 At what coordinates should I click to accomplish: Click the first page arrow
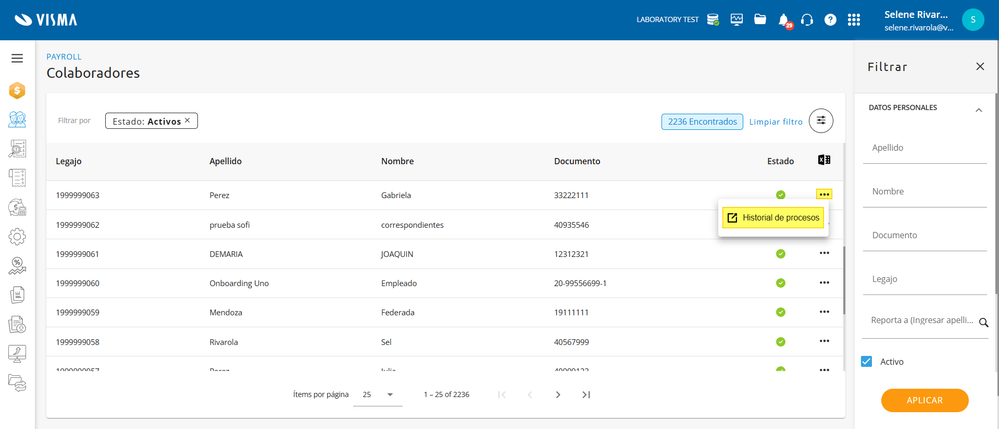(x=501, y=395)
